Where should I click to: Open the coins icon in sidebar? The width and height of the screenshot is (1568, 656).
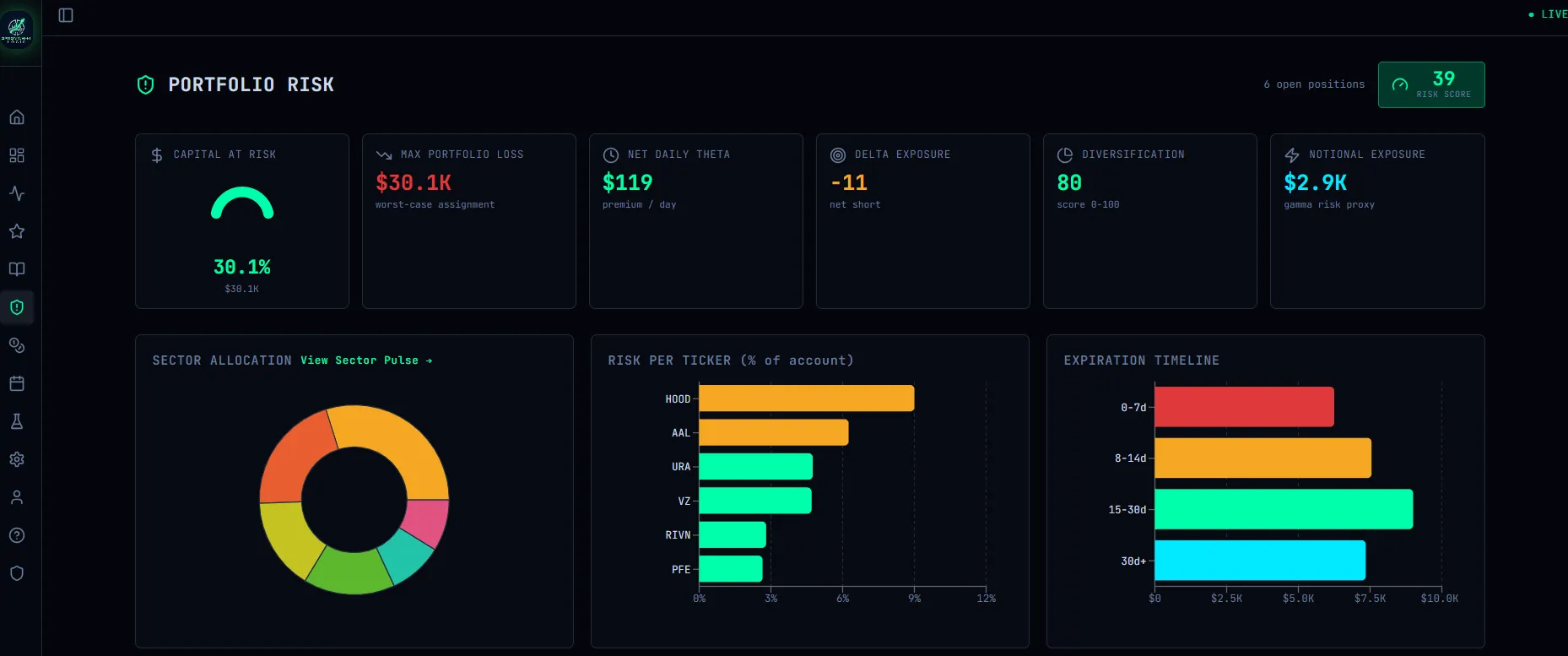pos(17,345)
